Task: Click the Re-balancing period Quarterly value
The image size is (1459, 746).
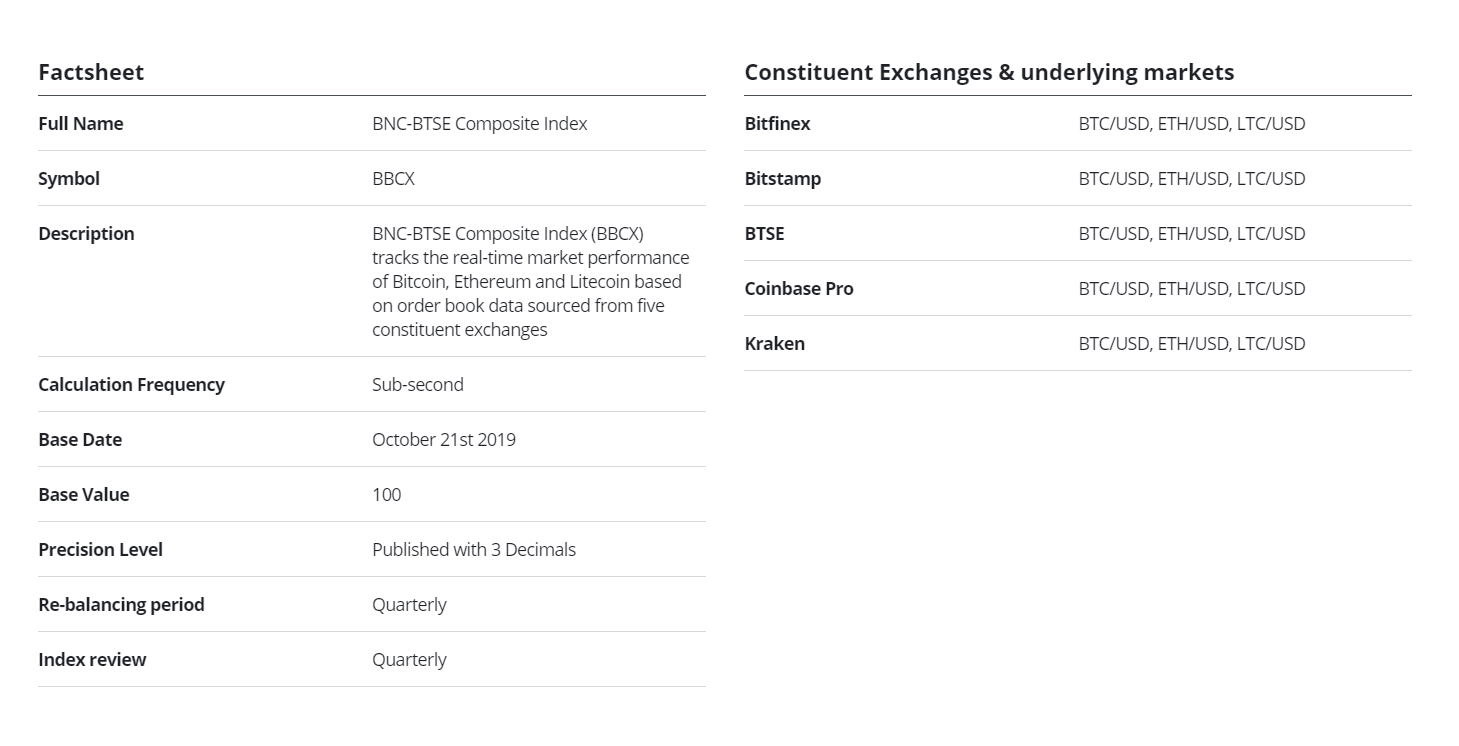Action: pyautogui.click(x=409, y=605)
